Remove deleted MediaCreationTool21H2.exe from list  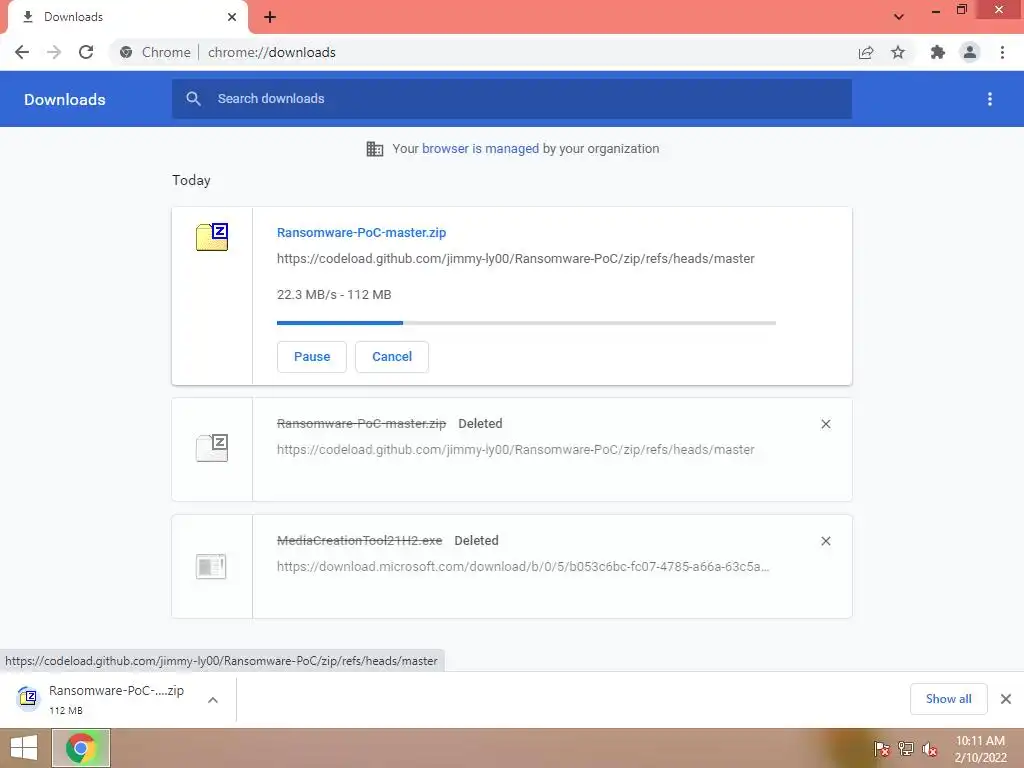825,541
